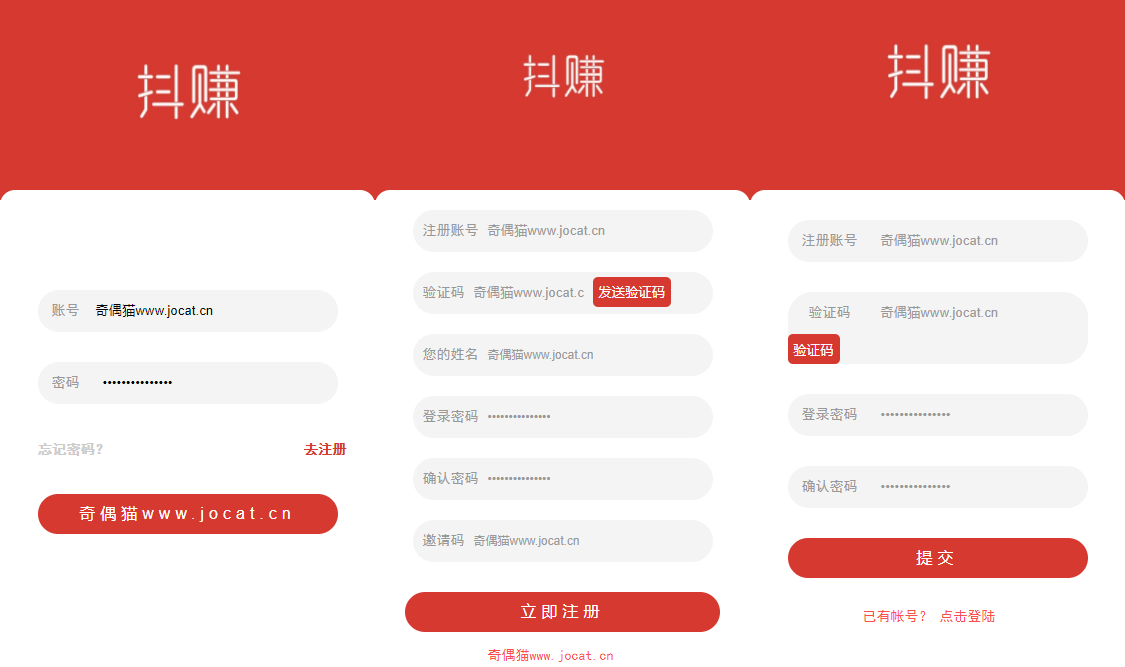Click the 立即注册 button
The image size is (1125, 667).
click(562, 612)
